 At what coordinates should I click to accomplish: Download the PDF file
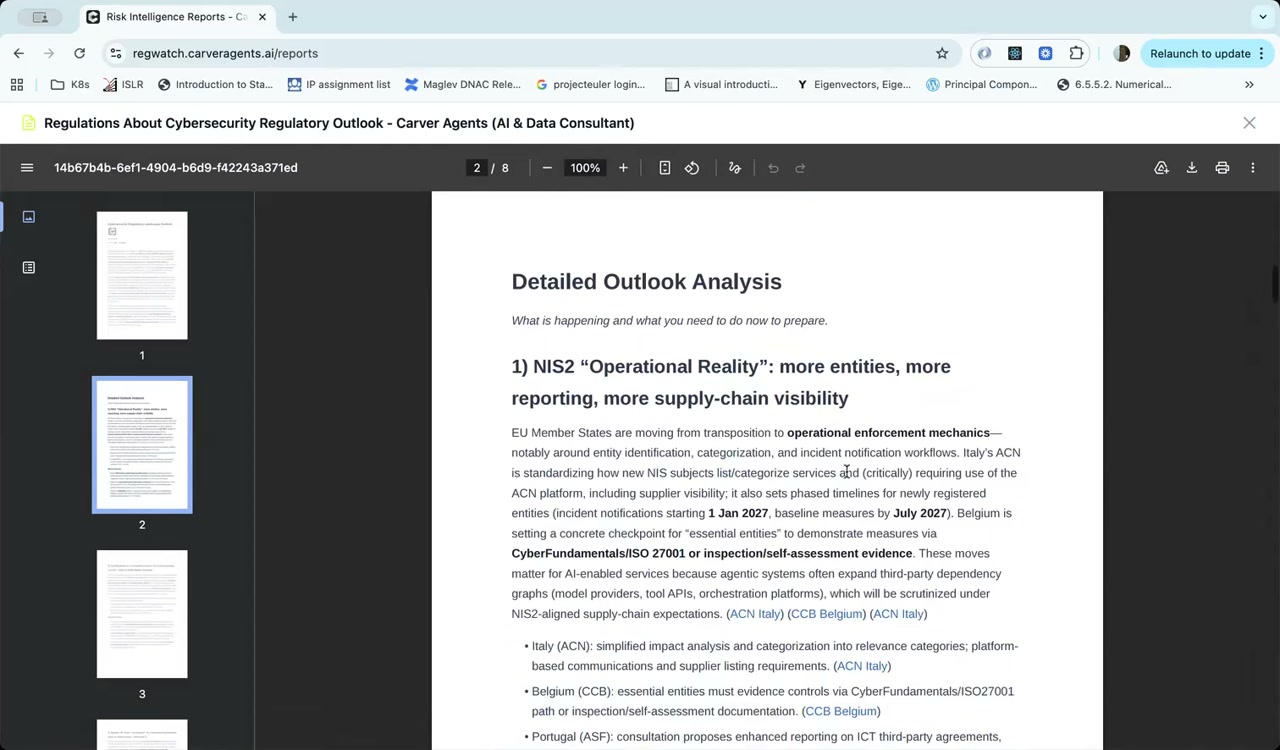click(1192, 168)
